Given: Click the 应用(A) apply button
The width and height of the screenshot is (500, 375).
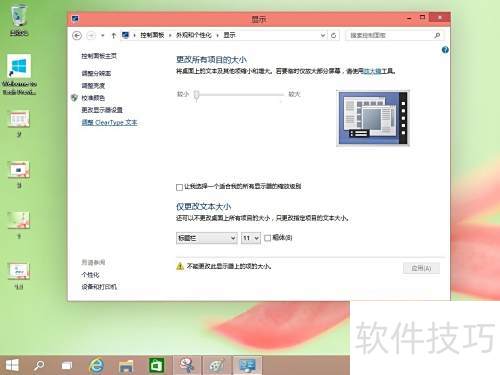Looking at the screenshot, I should (x=421, y=268).
